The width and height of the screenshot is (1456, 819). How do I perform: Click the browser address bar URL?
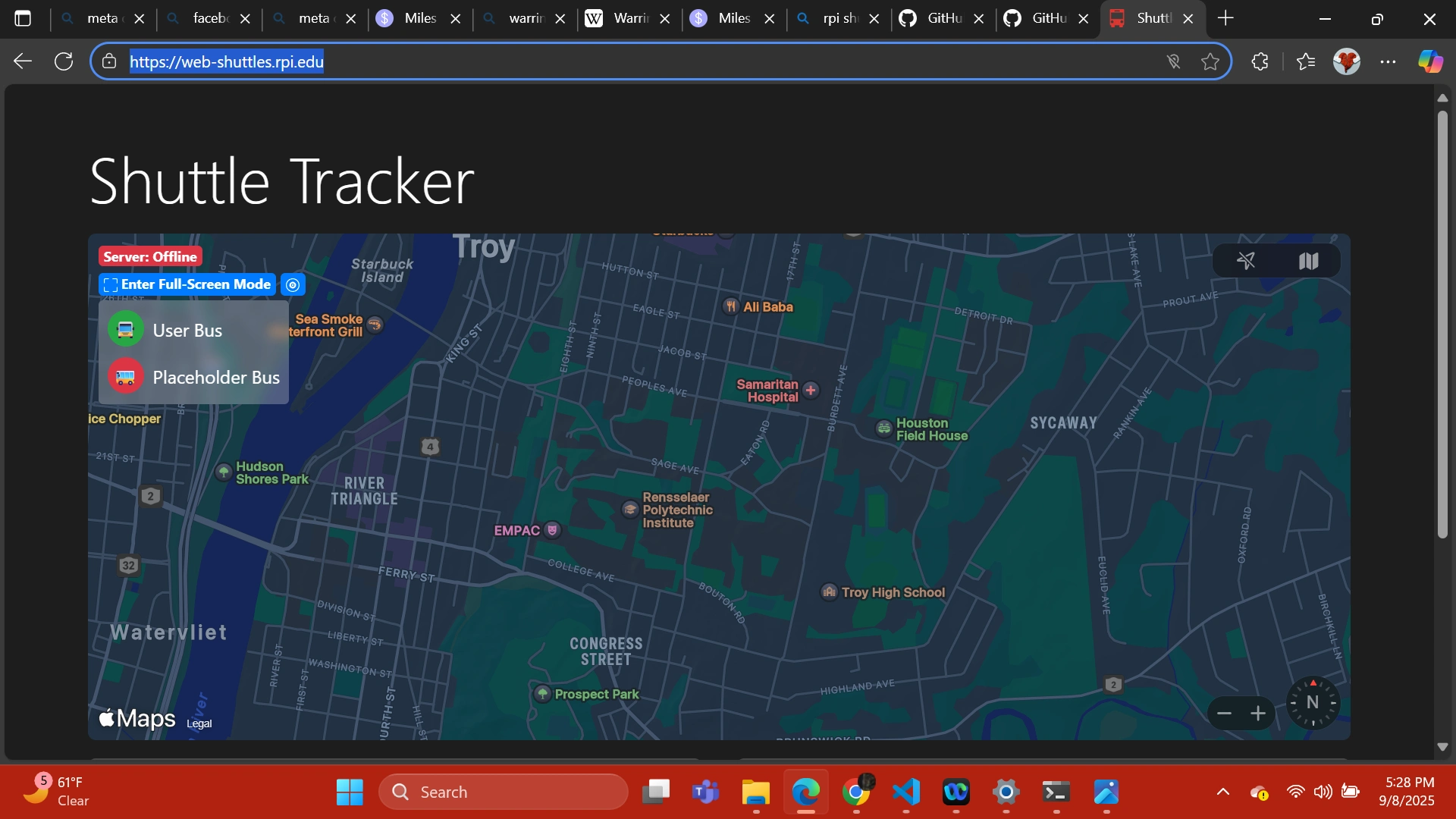(227, 61)
